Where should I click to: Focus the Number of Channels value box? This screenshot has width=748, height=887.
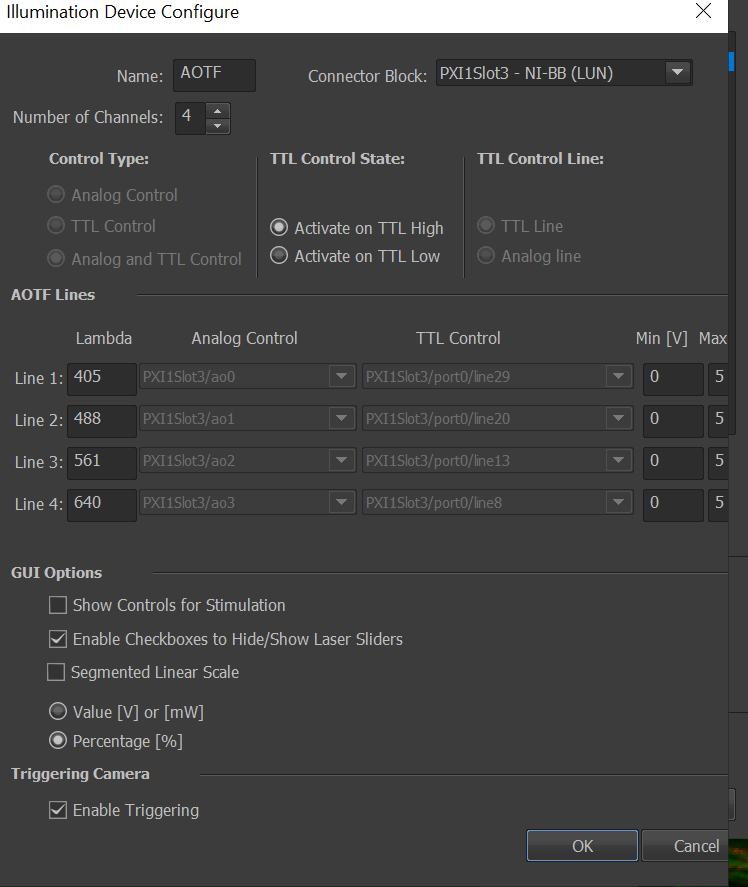click(189, 117)
